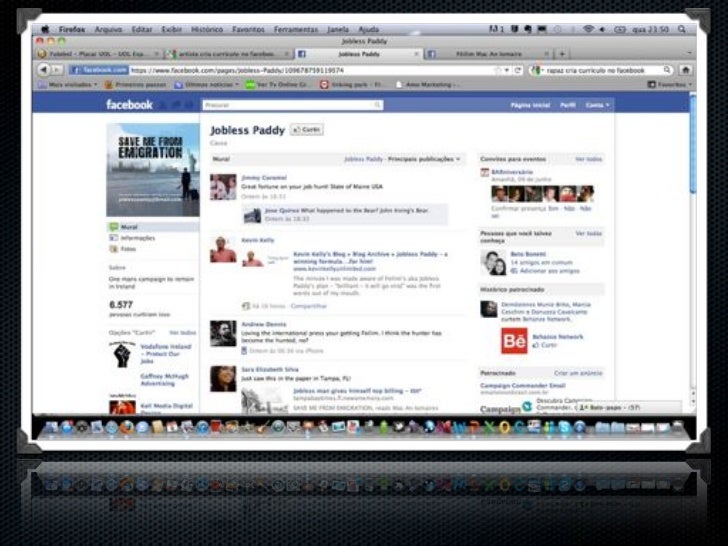
Task: Click Compartilhar under Kevin Kelly's post
Action: 309,306
